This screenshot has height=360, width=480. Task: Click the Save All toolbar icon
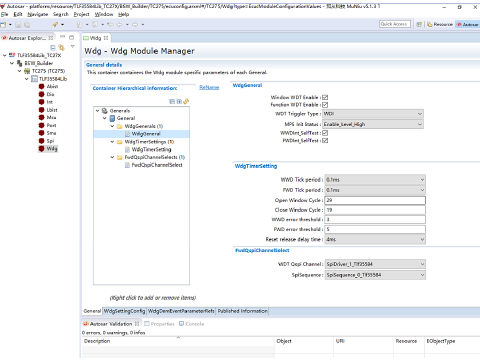coord(27,24)
